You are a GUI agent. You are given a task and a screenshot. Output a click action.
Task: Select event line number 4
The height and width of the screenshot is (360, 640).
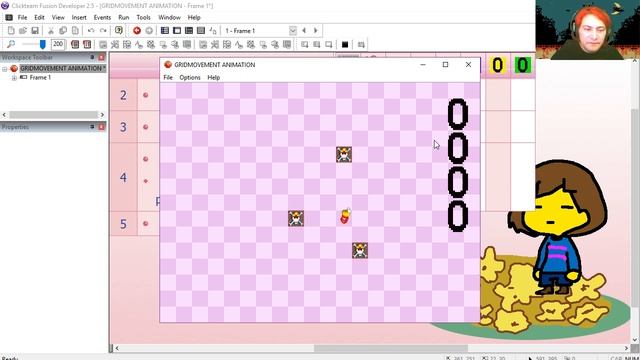[123, 177]
